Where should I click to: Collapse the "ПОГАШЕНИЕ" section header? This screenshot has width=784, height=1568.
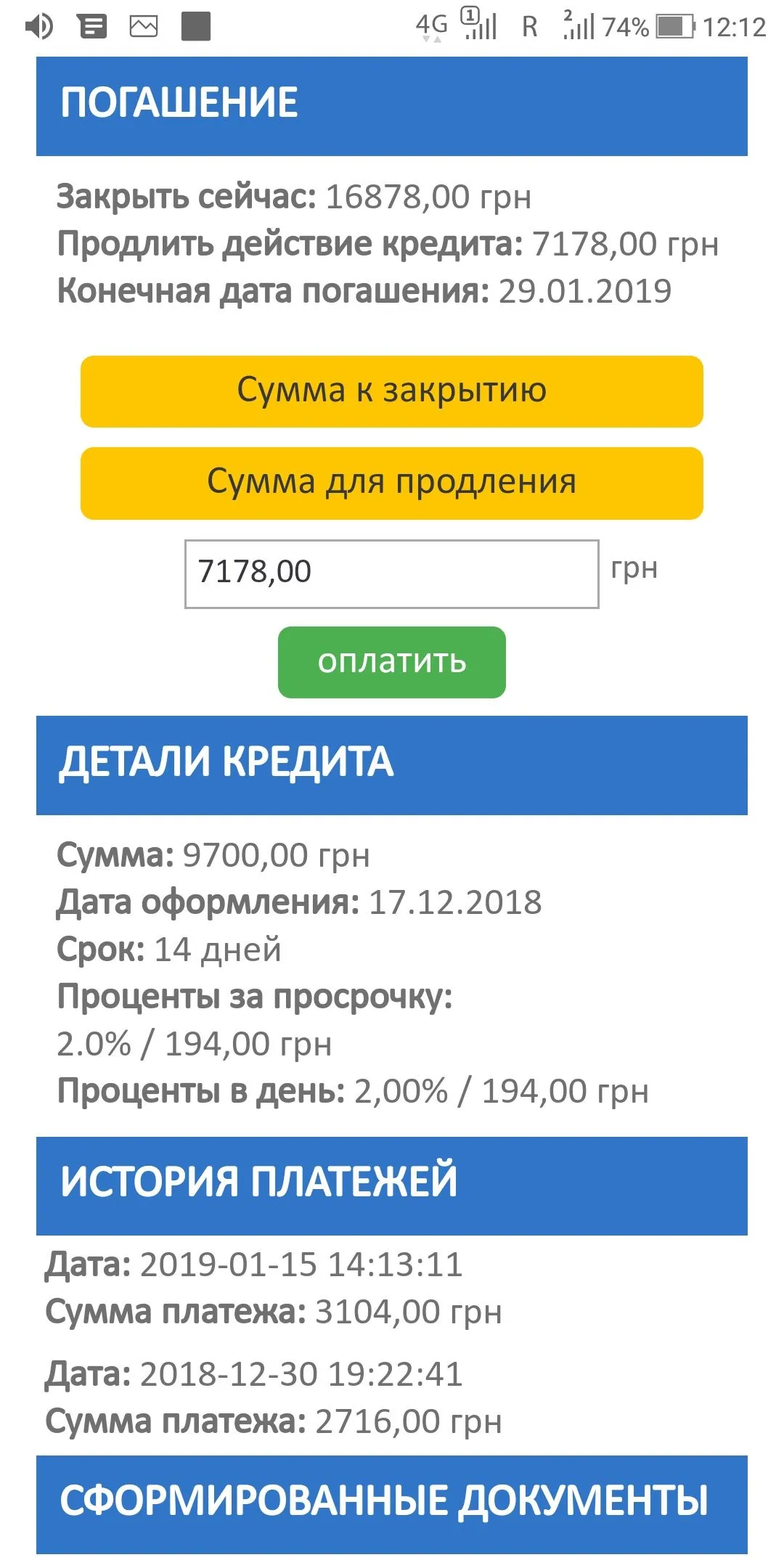(x=391, y=106)
